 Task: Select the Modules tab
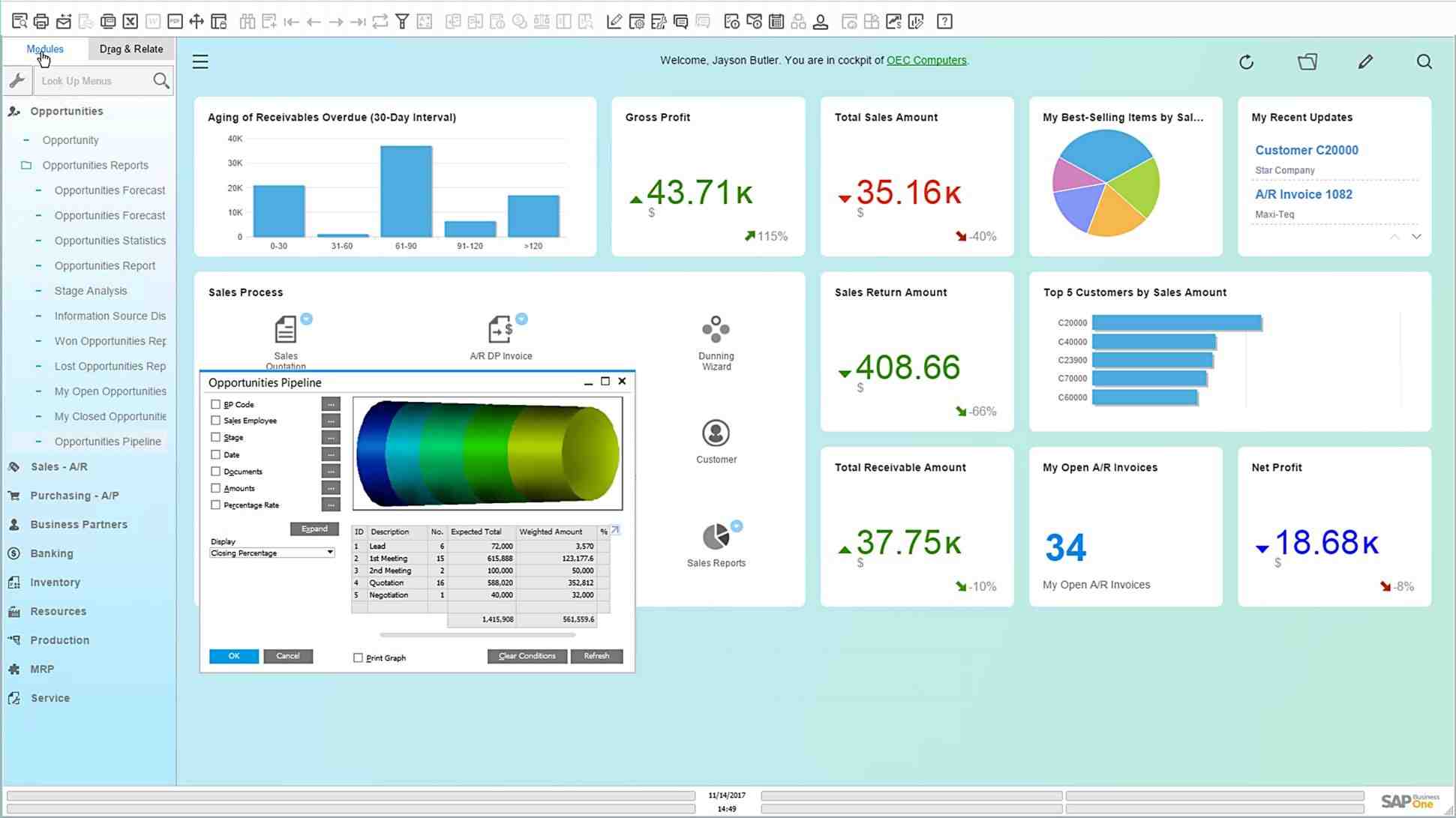[44, 48]
